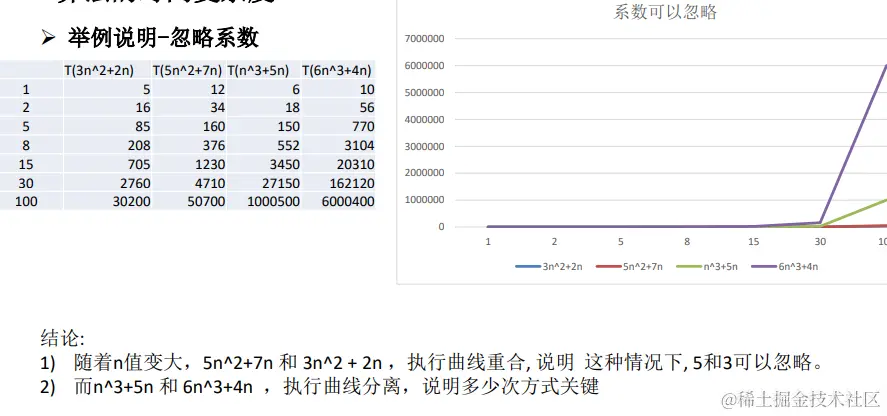Click table cell with value 3104

coord(359,145)
